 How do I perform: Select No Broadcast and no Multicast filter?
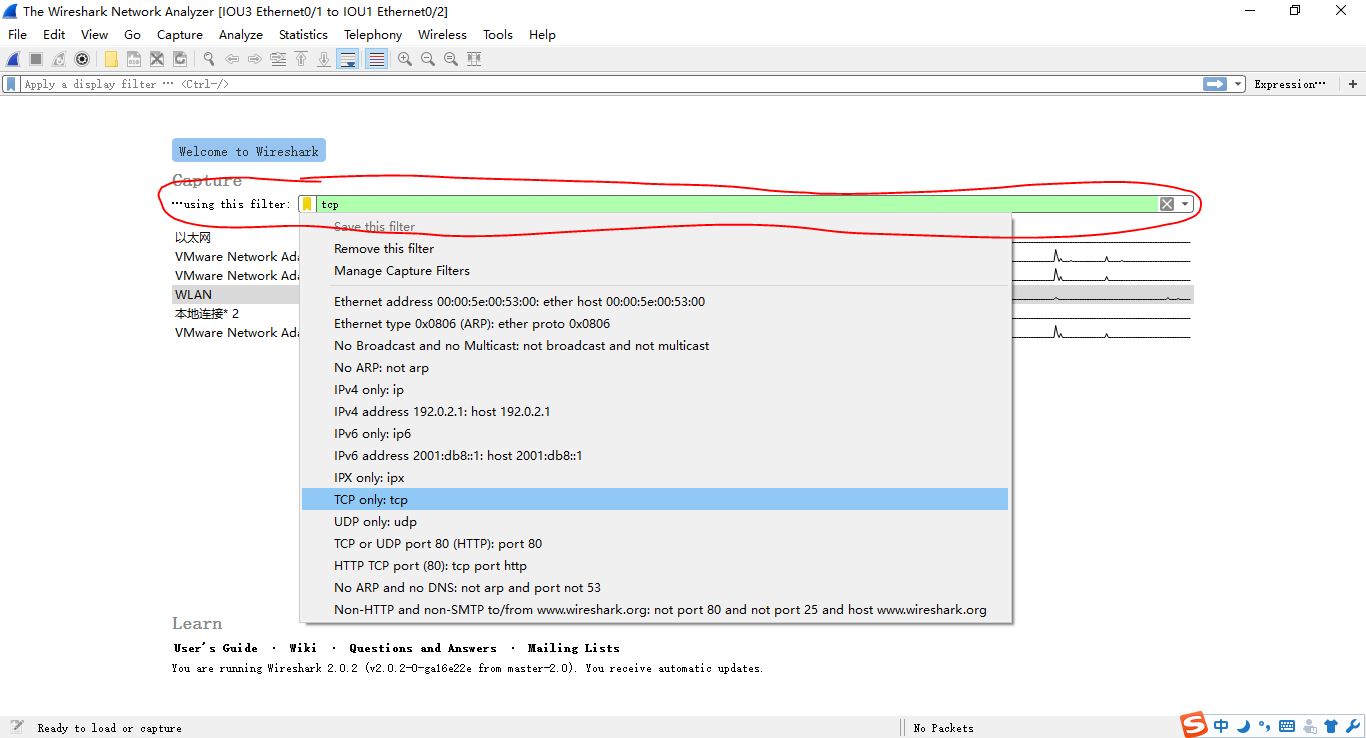(x=655, y=345)
